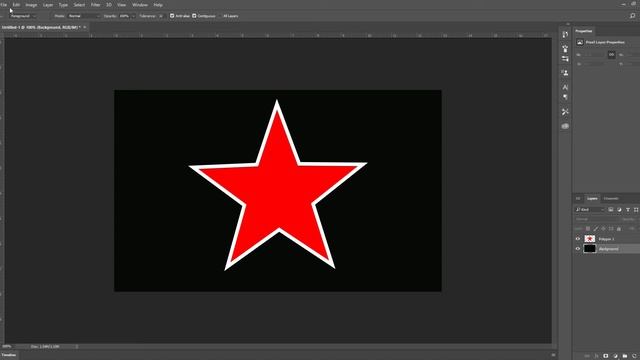This screenshot has height=360, width=640.
Task: Open the Select menu
Action: point(79,5)
